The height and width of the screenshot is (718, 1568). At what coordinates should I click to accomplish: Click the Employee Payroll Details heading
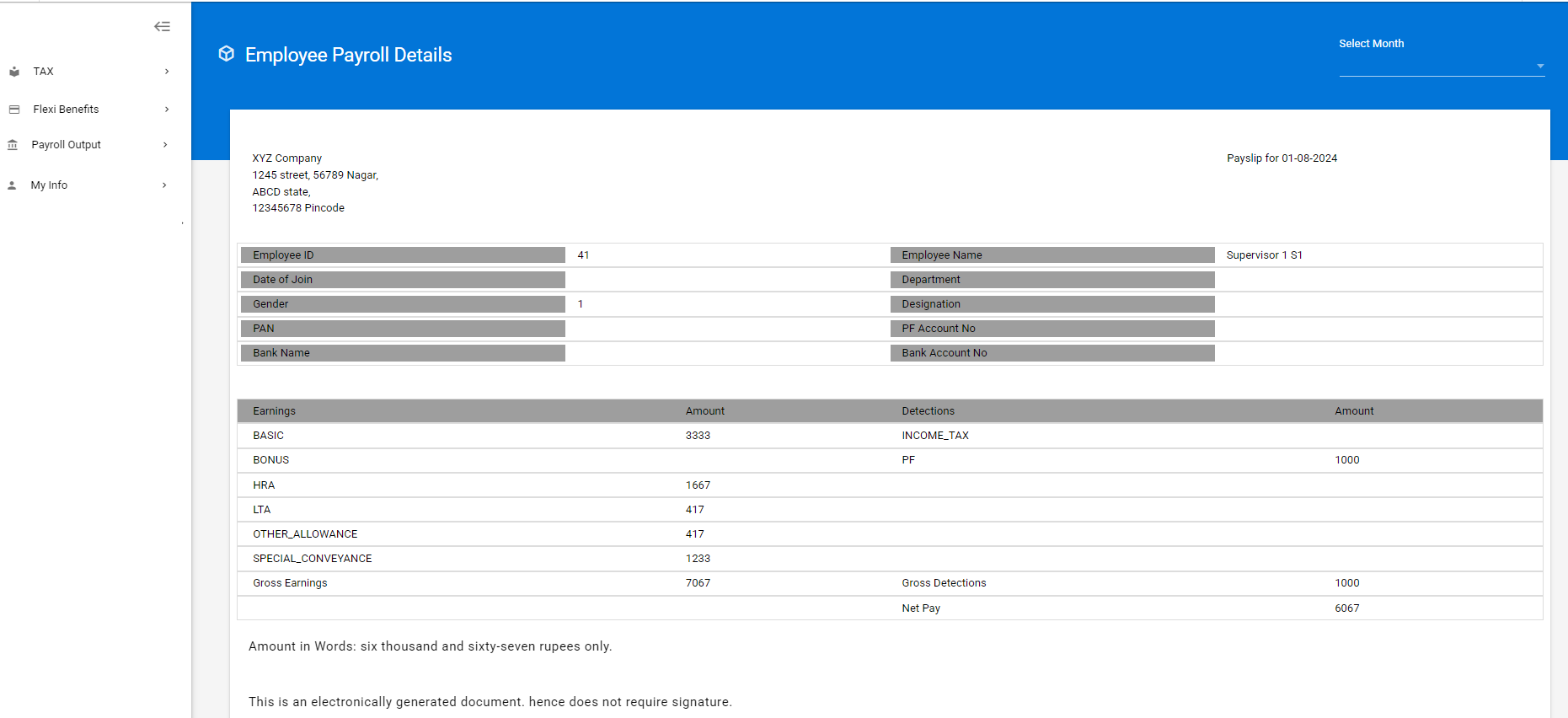[x=348, y=55]
